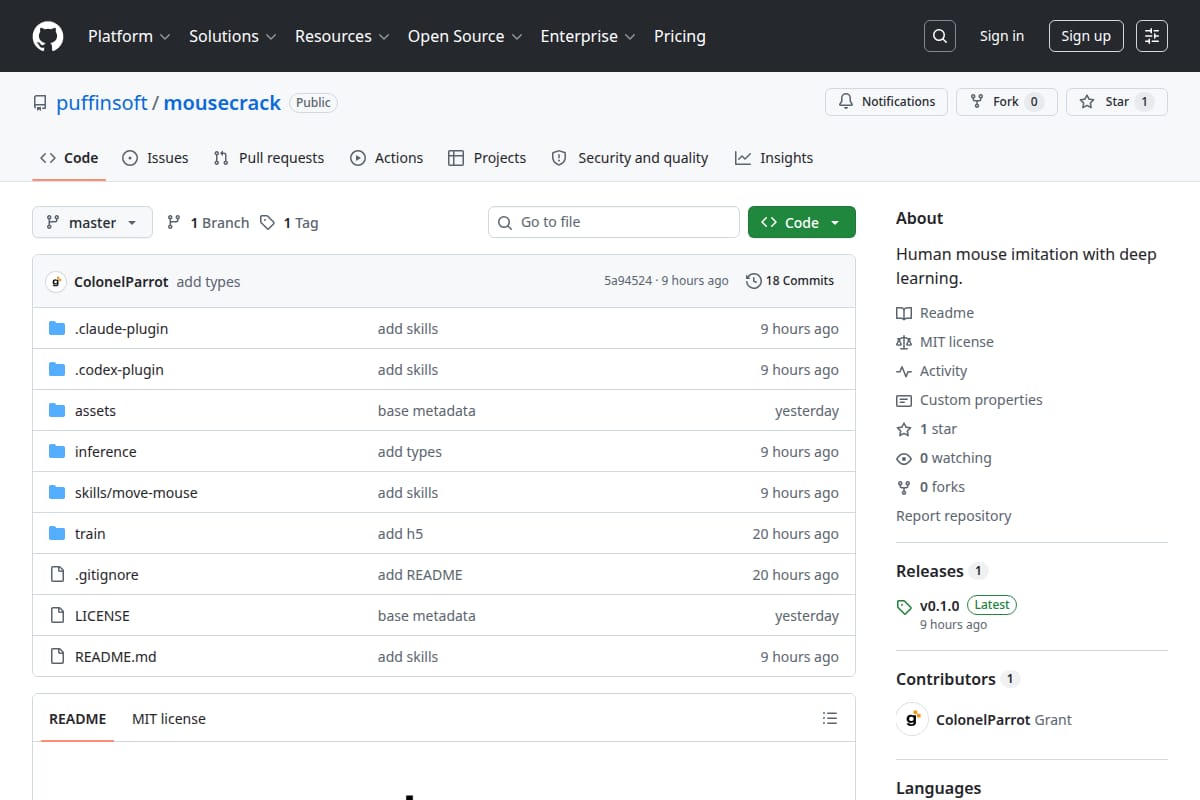The height and width of the screenshot is (800, 1200).
Task: Open the Insights tab
Action: (774, 158)
